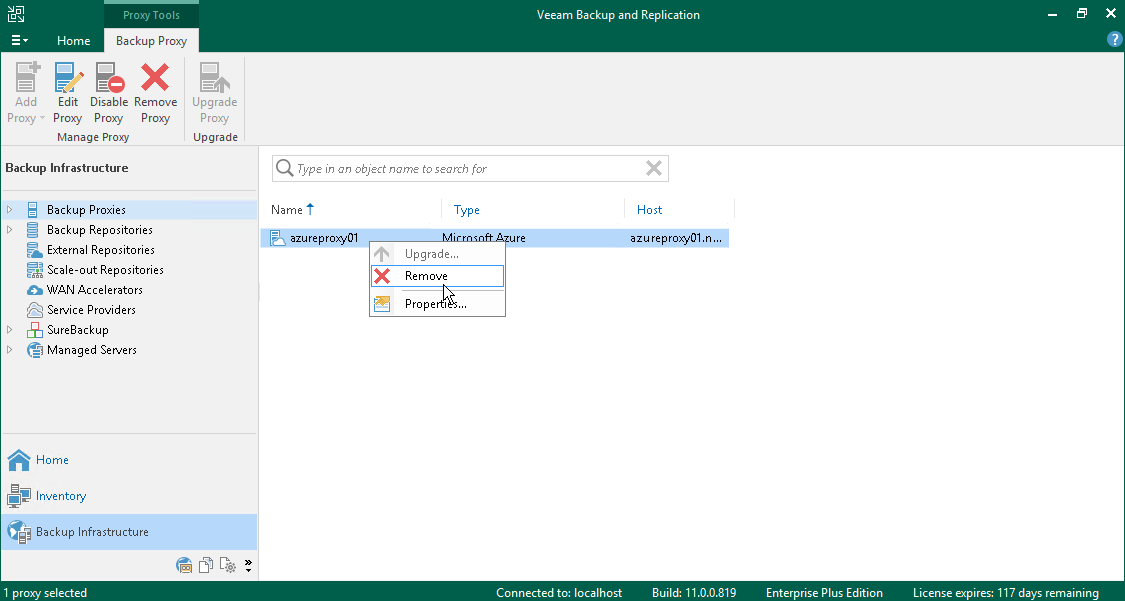This screenshot has height=601, width=1125.
Task: Click the tape infrastructure globe icon near status bar
Action: pyautogui.click(x=184, y=565)
